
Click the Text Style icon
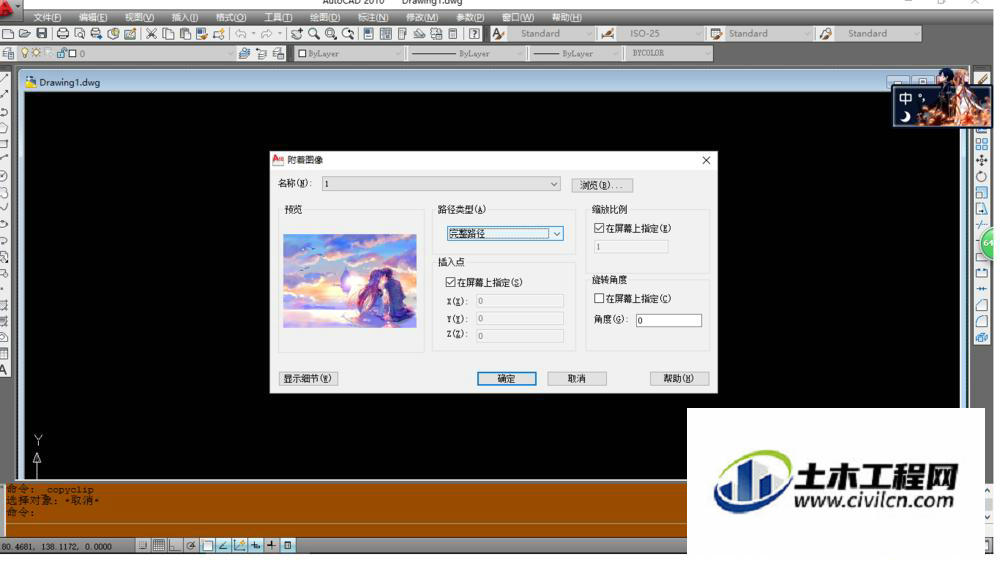(498, 33)
